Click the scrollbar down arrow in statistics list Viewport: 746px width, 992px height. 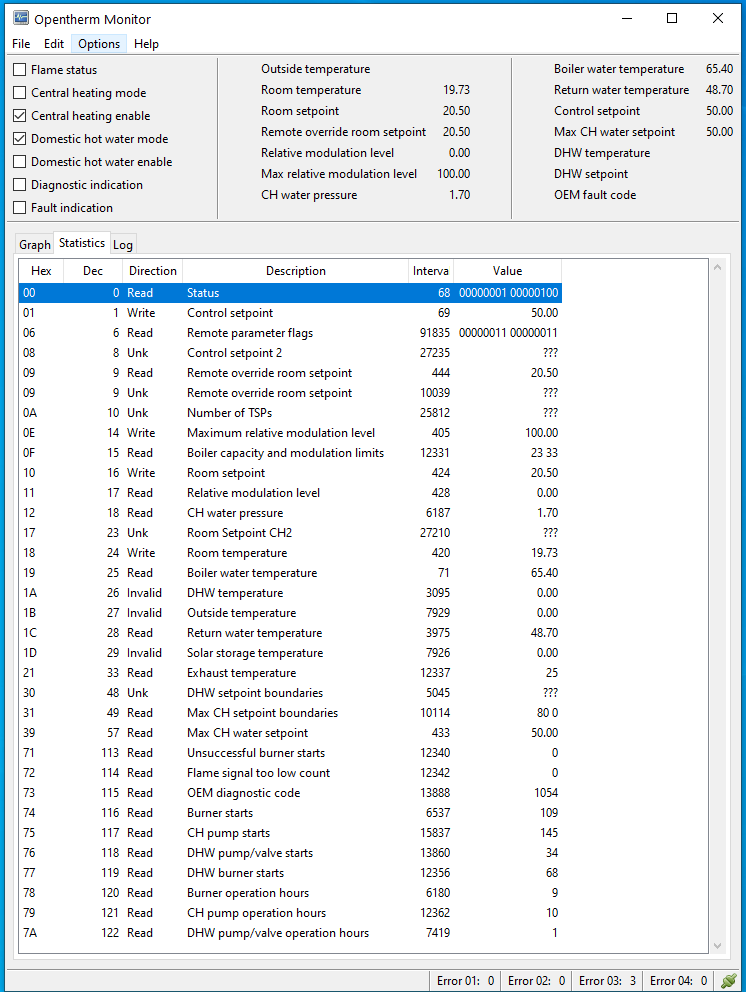[718, 946]
